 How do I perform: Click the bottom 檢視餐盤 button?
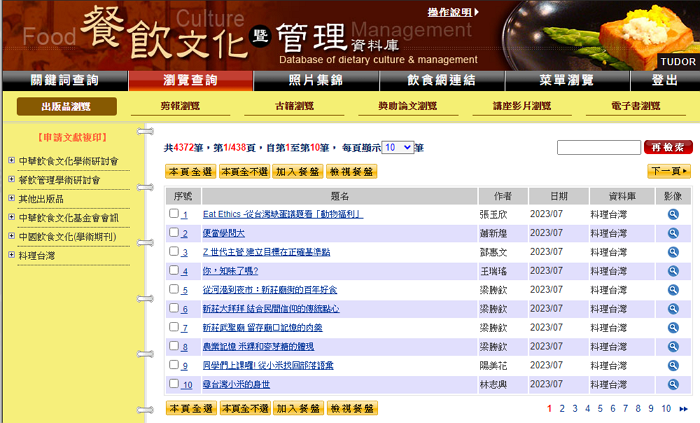click(352, 408)
